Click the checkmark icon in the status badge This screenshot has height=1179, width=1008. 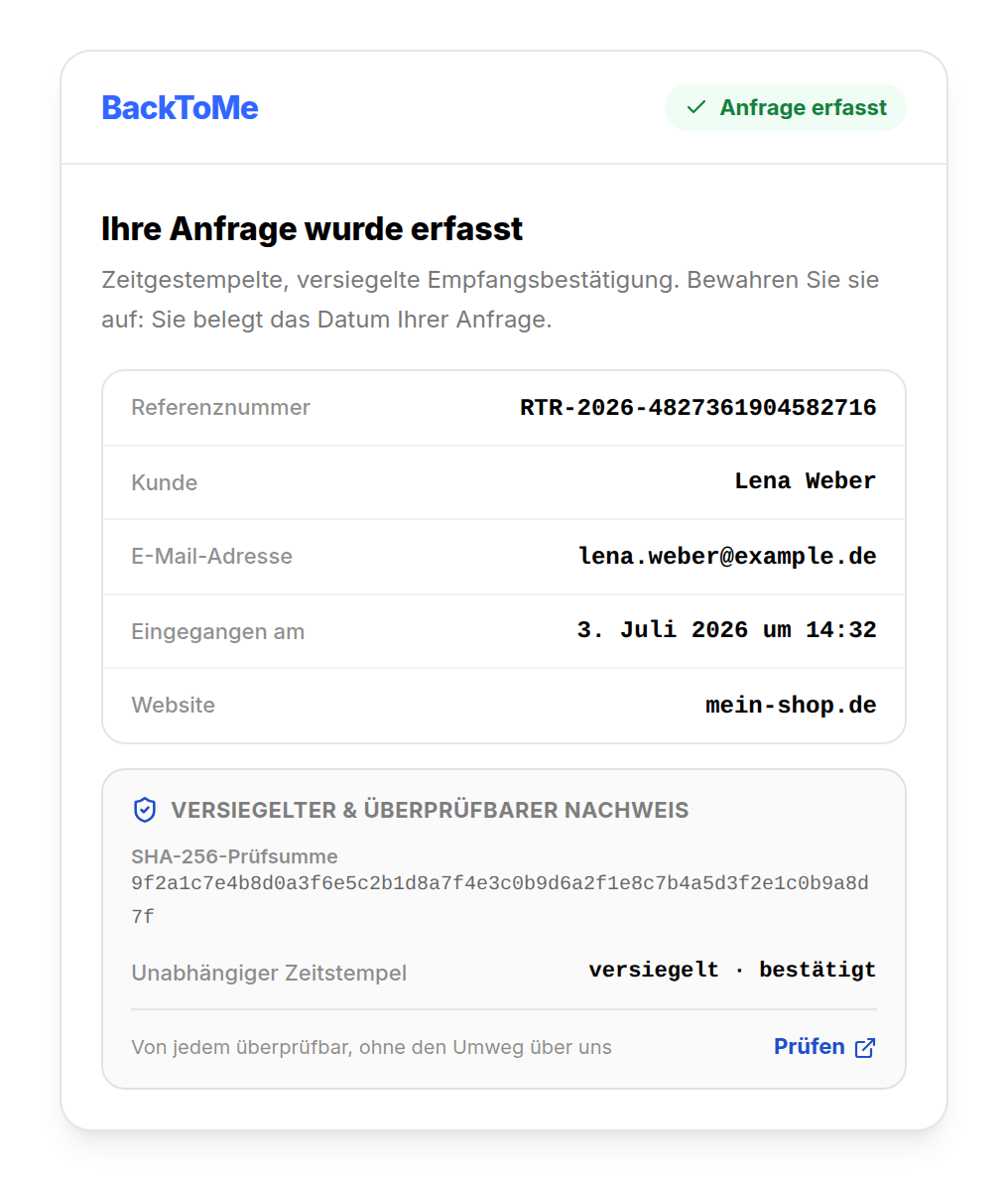click(x=696, y=107)
